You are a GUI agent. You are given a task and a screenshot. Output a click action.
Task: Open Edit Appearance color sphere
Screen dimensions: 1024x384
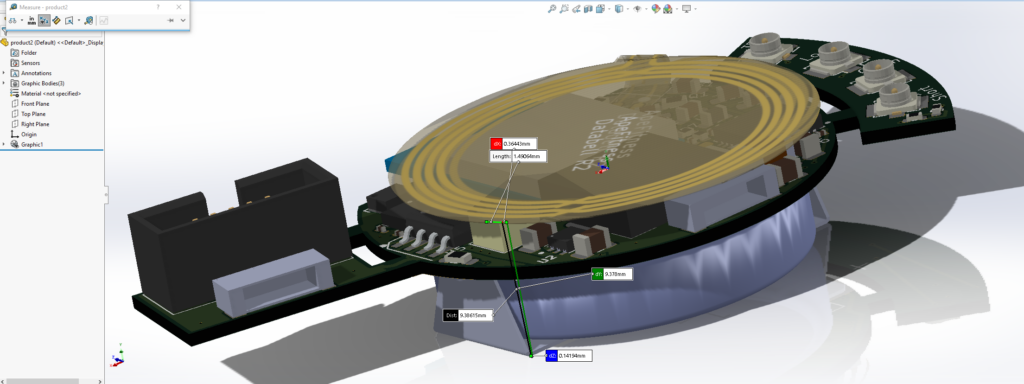656,8
